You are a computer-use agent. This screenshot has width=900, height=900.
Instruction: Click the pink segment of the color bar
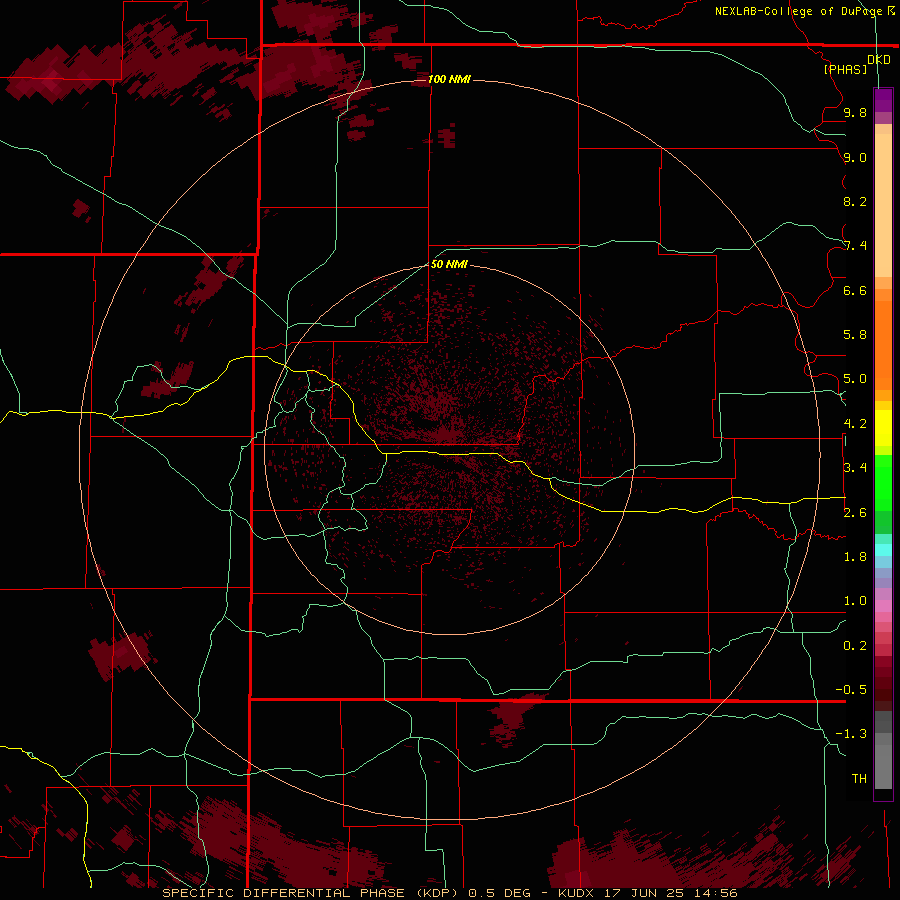click(883, 606)
